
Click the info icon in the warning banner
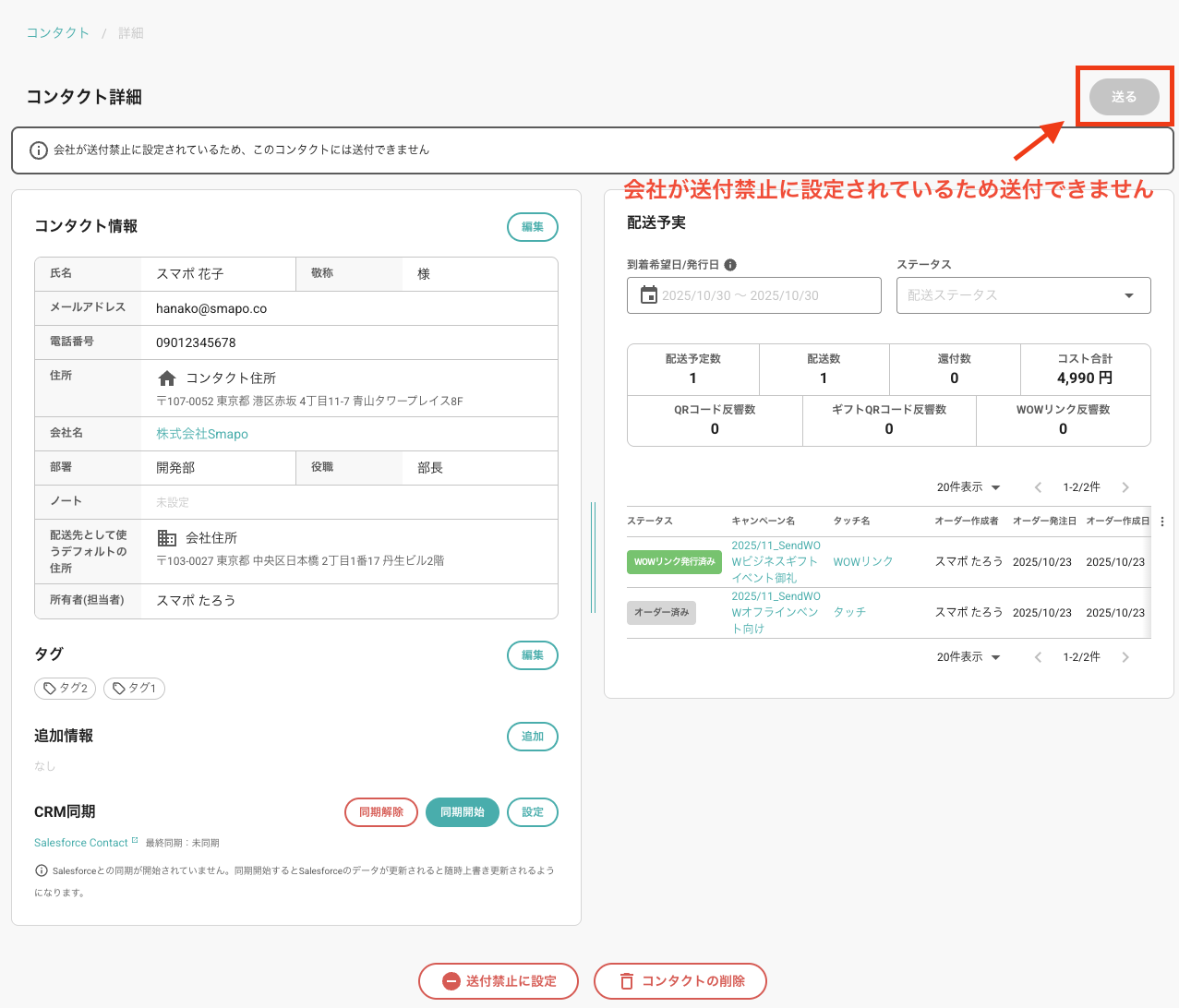tap(39, 150)
